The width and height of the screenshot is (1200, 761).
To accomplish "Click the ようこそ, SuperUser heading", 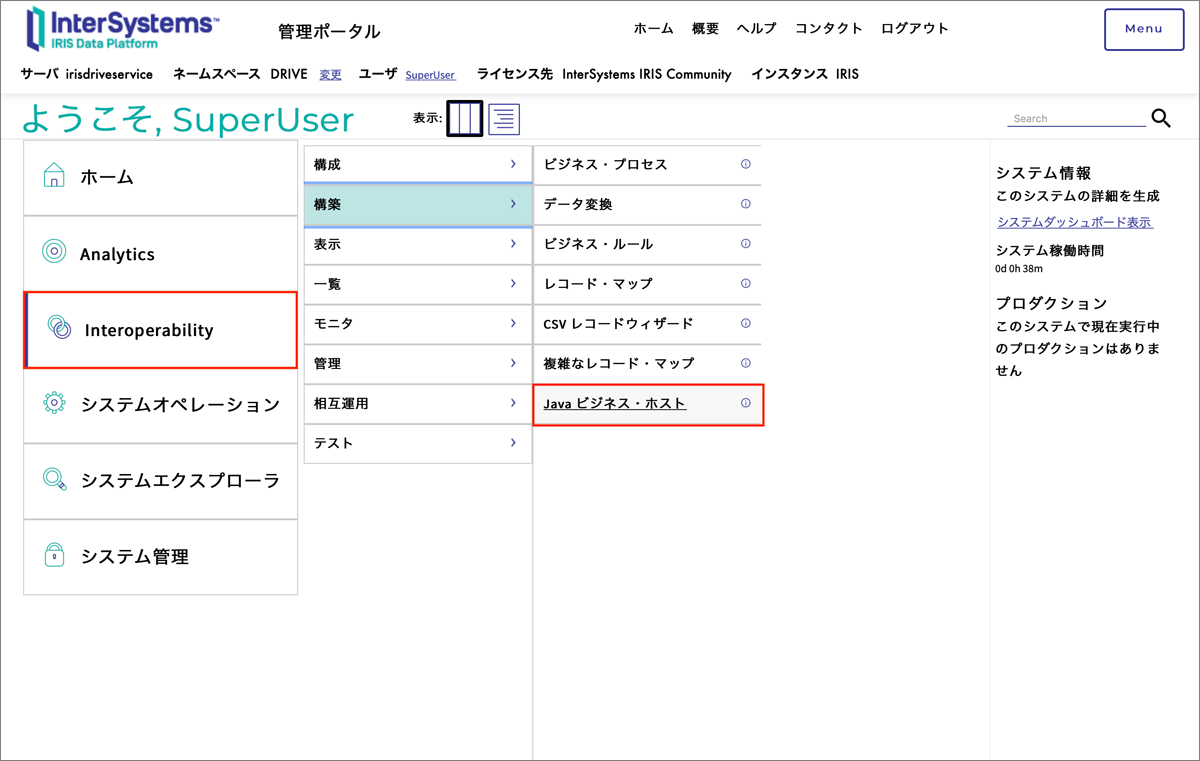I will [188, 120].
